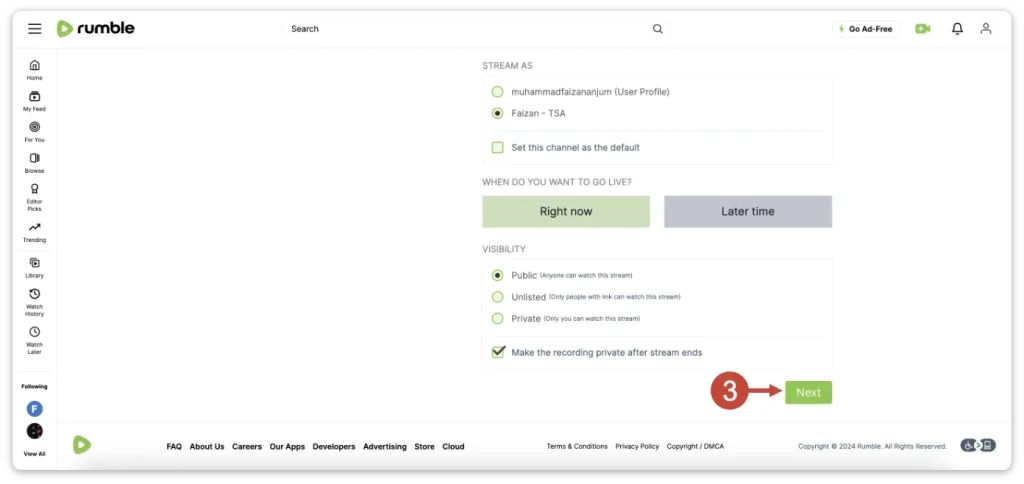Viewport: 1024px width, 484px height.
Task: Go to Home in sidebar
Action: point(35,70)
